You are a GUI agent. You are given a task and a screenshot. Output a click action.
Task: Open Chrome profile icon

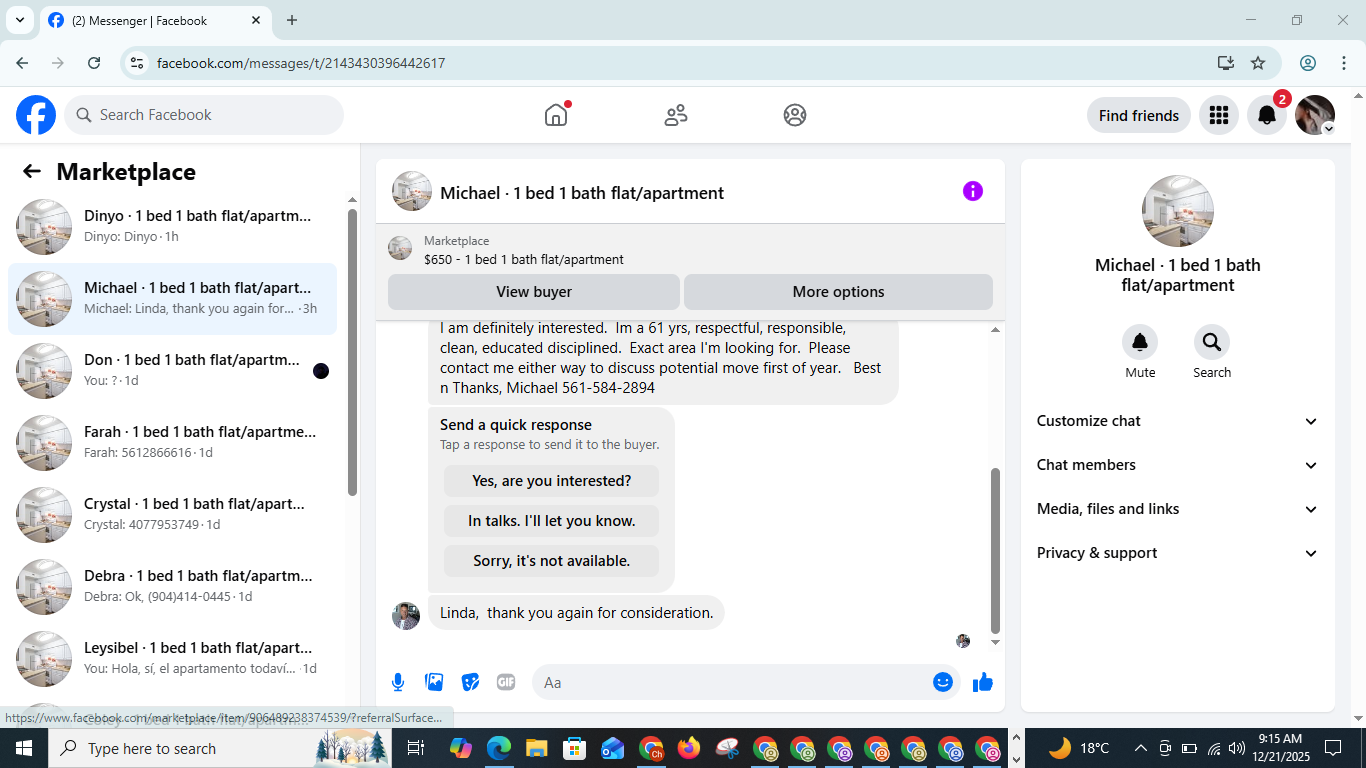point(1308,63)
